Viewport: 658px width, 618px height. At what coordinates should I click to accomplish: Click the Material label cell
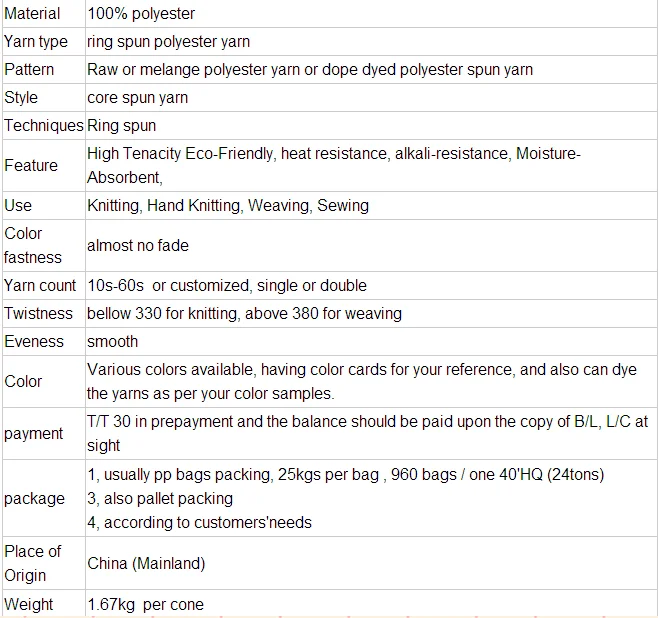pyautogui.click(x=32, y=13)
